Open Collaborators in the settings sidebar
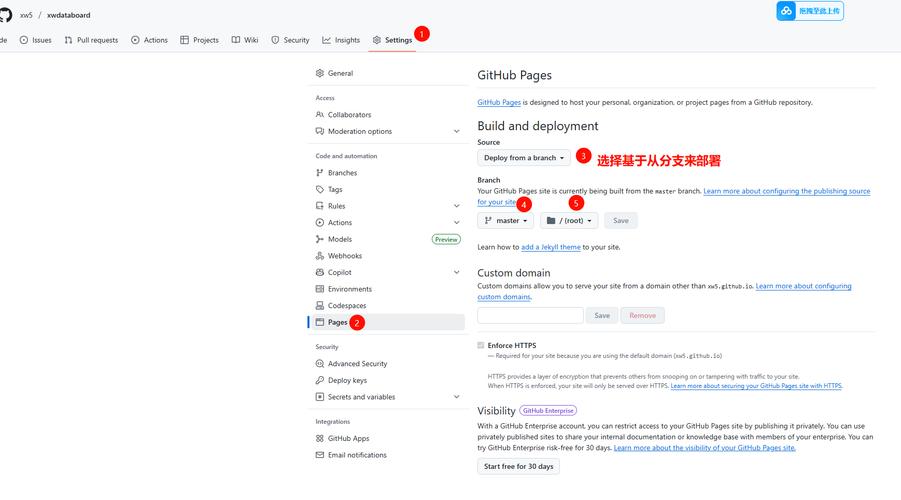901x500 pixels. tap(349, 115)
